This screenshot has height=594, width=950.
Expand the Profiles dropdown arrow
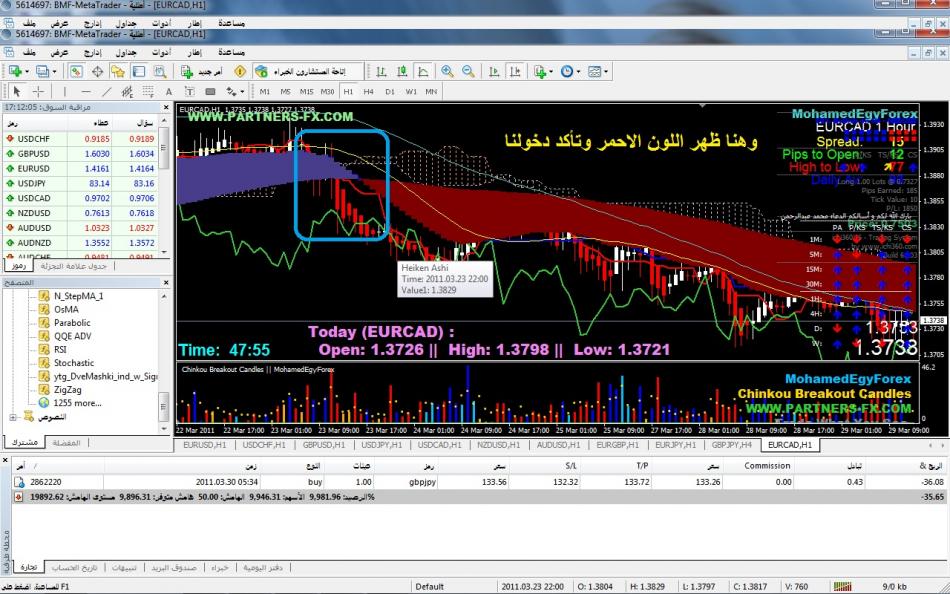pos(54,72)
